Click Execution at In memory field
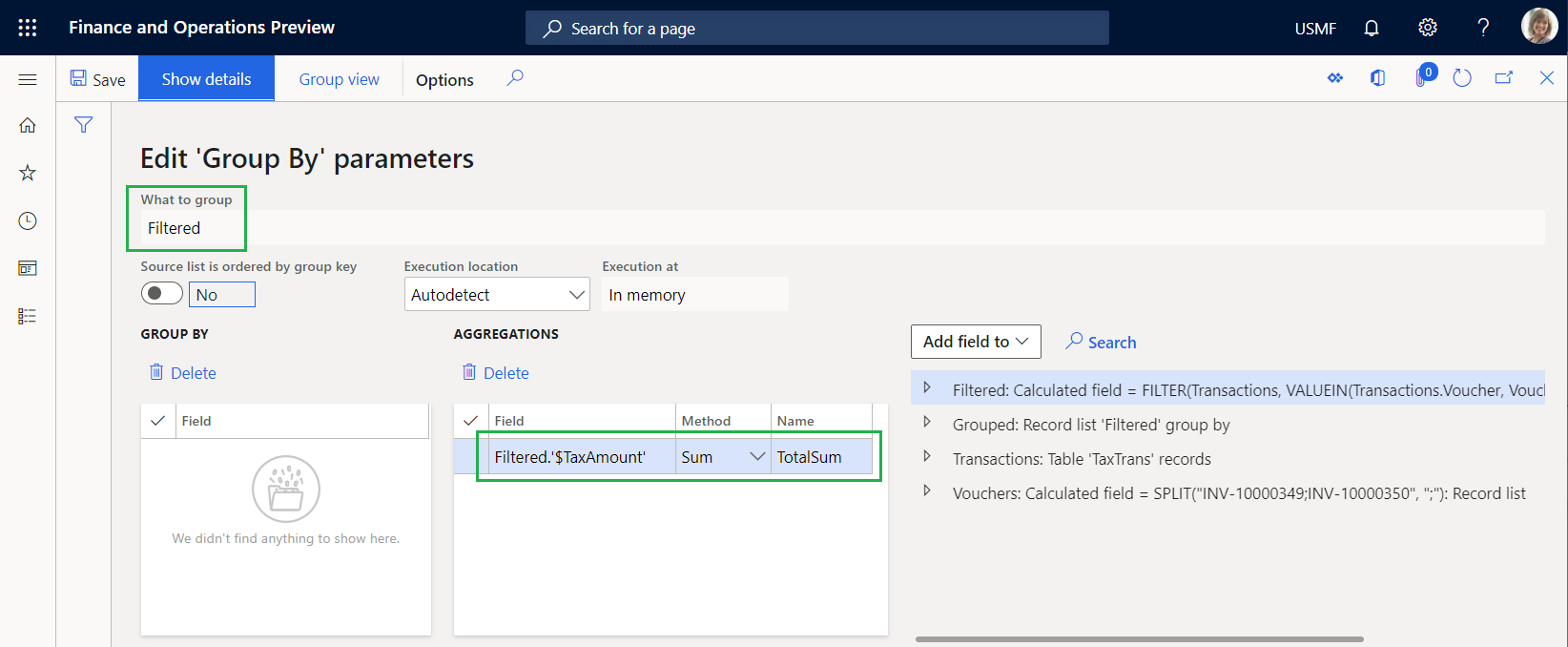This screenshot has width=1568, height=647. pyautogui.click(x=694, y=295)
